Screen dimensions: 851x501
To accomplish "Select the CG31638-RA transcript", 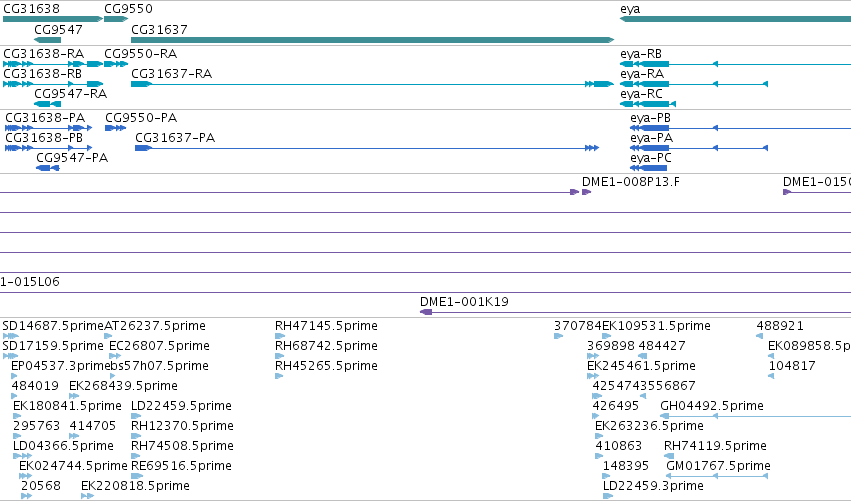I will click(53, 64).
